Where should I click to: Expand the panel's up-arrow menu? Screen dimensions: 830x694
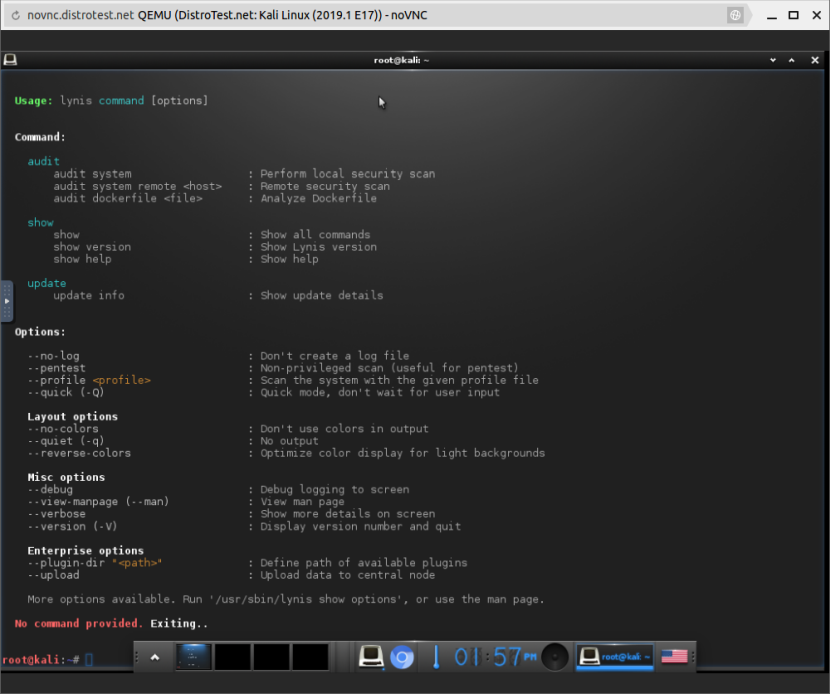[154, 657]
